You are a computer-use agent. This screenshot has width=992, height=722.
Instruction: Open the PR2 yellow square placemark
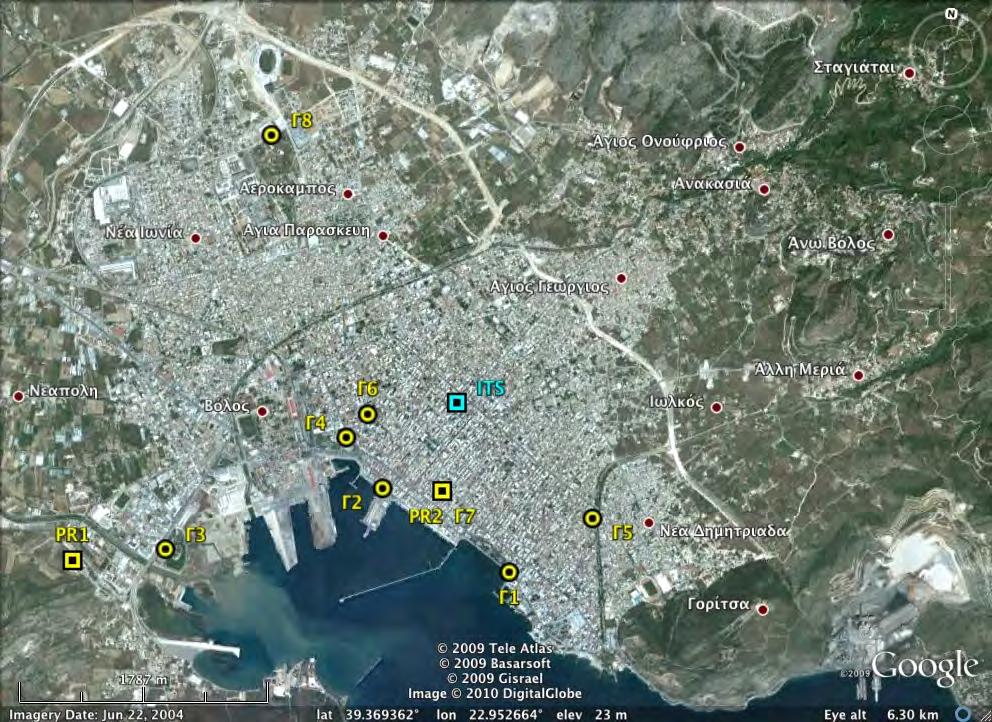point(442,491)
